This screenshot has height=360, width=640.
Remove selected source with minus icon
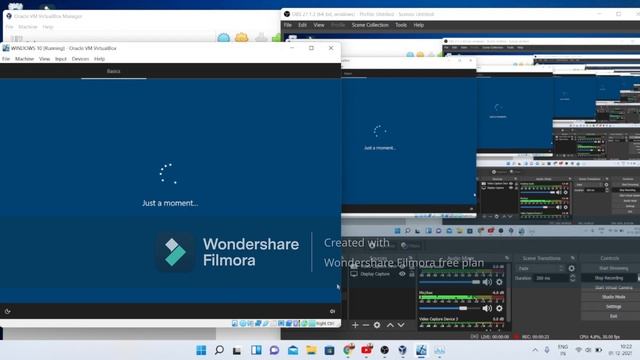point(366,325)
